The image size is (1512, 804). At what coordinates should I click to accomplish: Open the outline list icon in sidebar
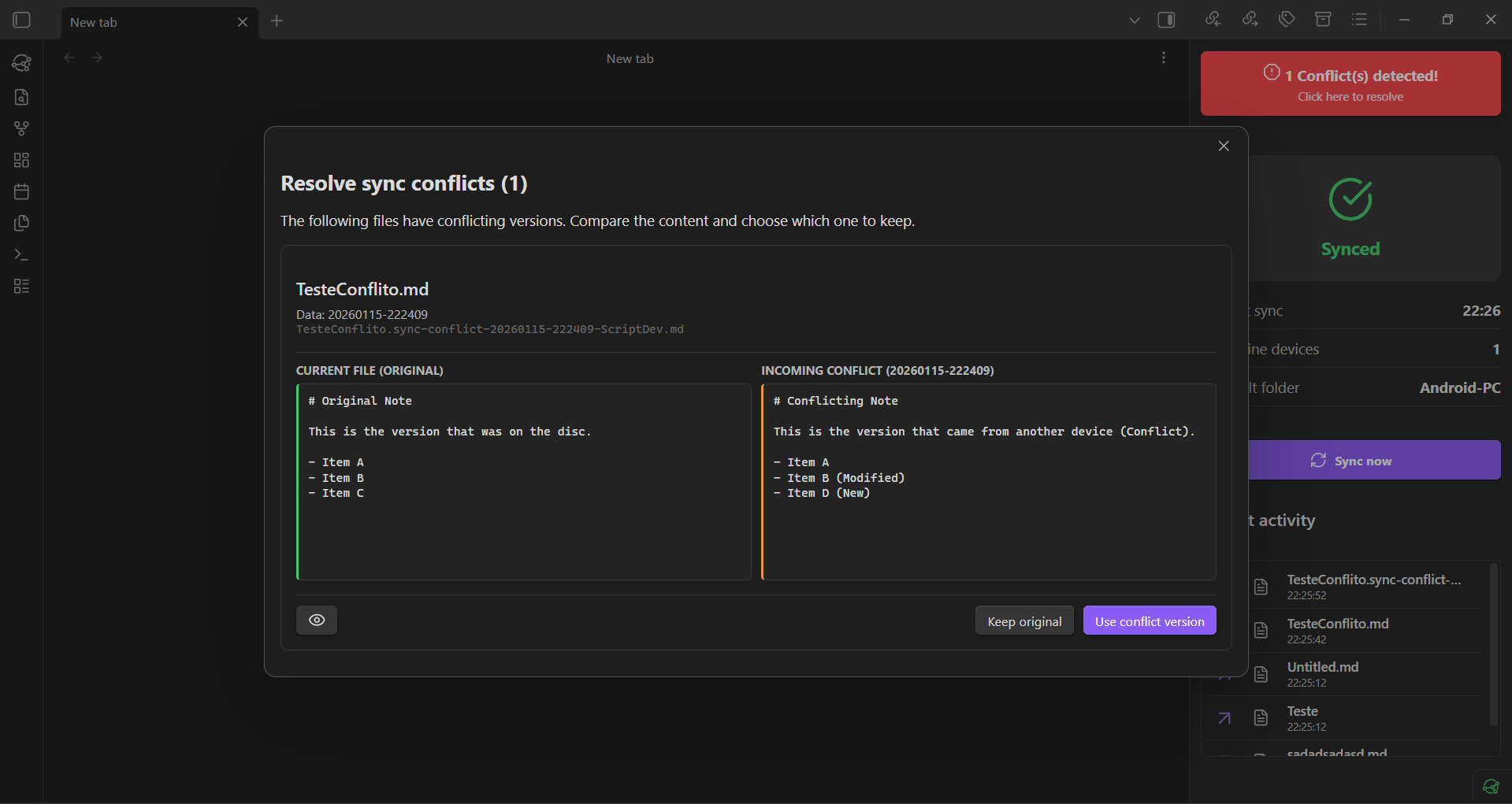pyautogui.click(x=21, y=286)
